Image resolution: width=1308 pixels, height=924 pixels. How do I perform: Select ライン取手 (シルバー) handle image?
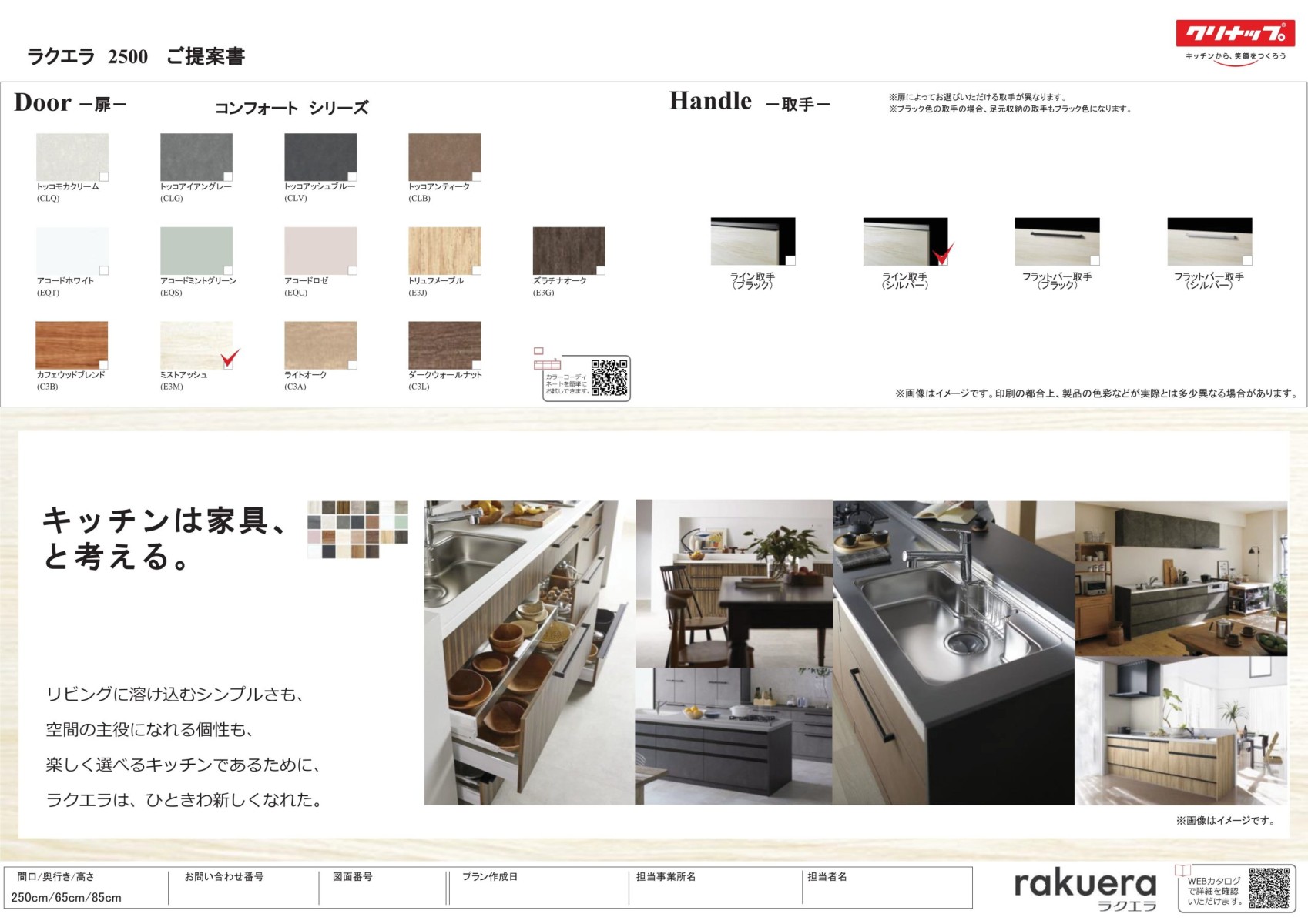click(905, 242)
